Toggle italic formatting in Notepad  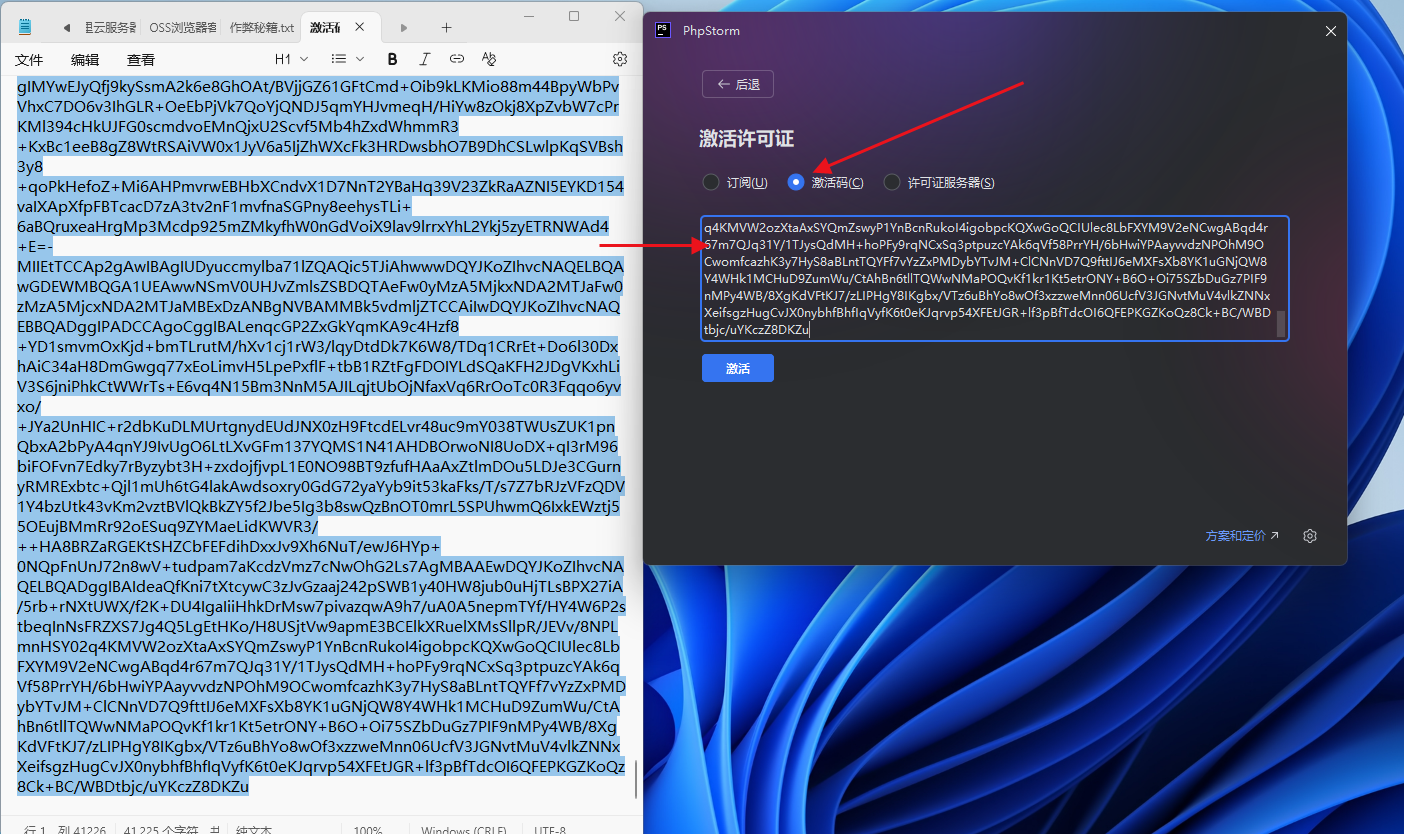click(425, 59)
